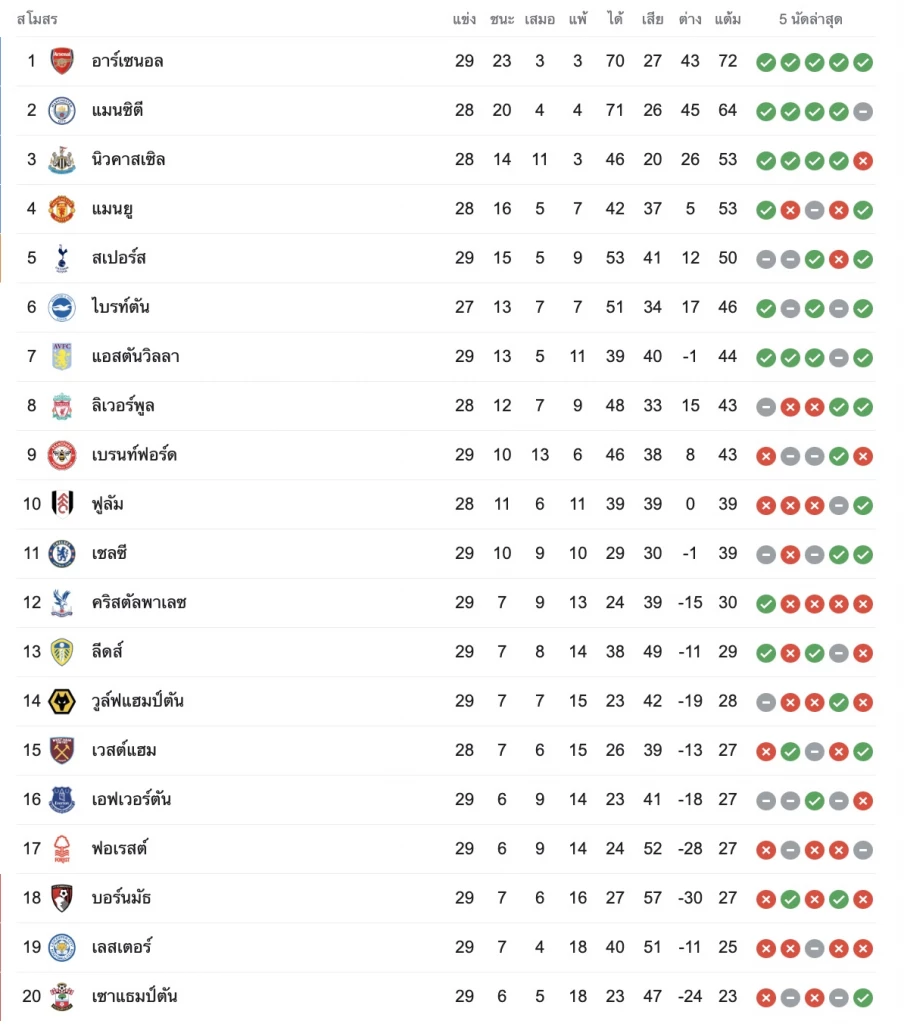The height and width of the screenshot is (1024, 904).
Task: Click the สโมสร column header
Action: click(x=37, y=20)
